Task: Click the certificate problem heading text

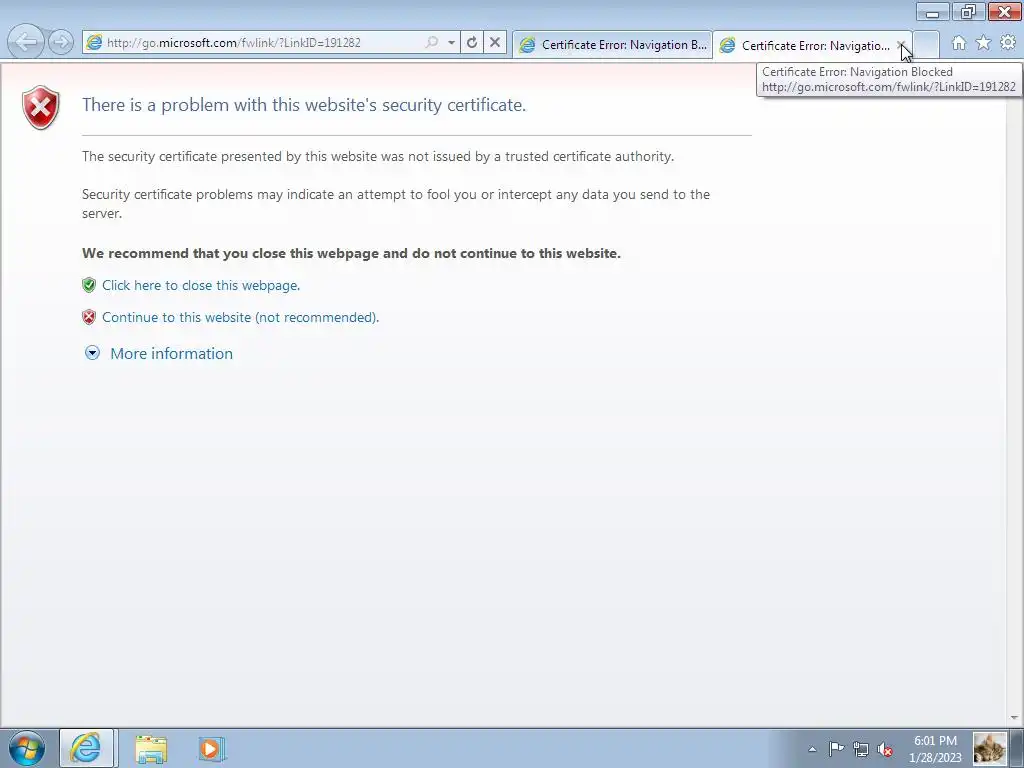Action: tap(304, 105)
